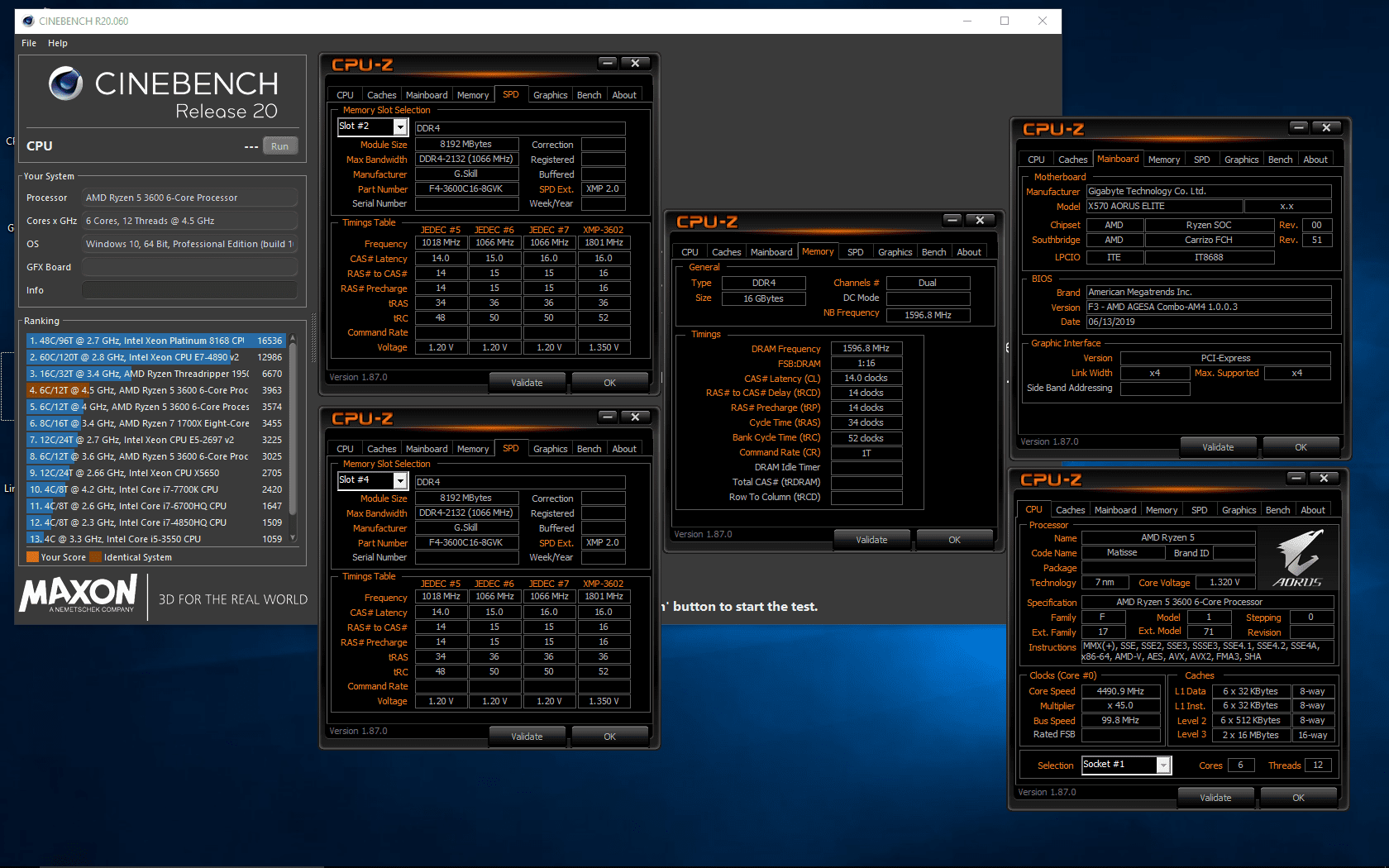Click the Cinebench title bar app icon
The image size is (1389, 868).
pyautogui.click(x=28, y=21)
